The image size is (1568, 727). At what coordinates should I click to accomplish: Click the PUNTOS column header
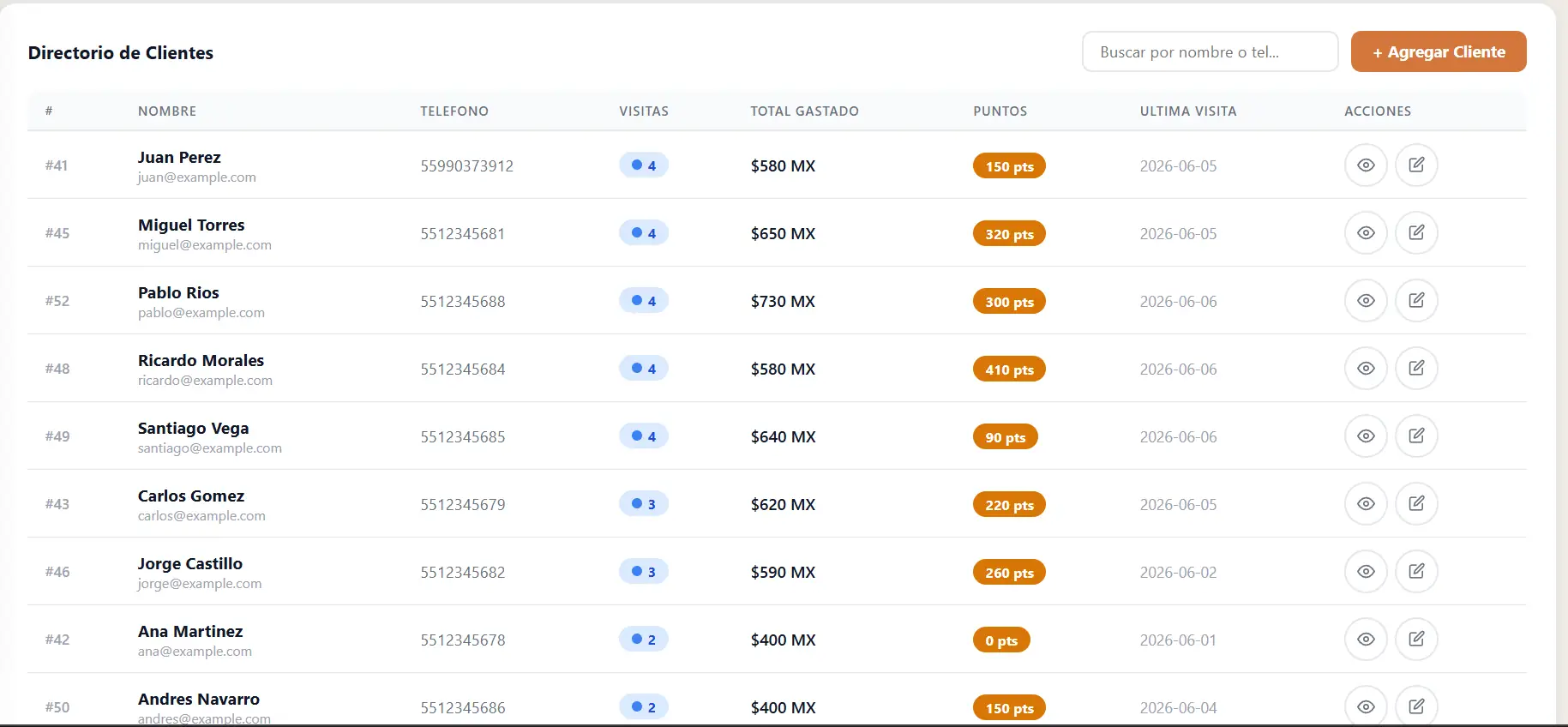(1000, 111)
